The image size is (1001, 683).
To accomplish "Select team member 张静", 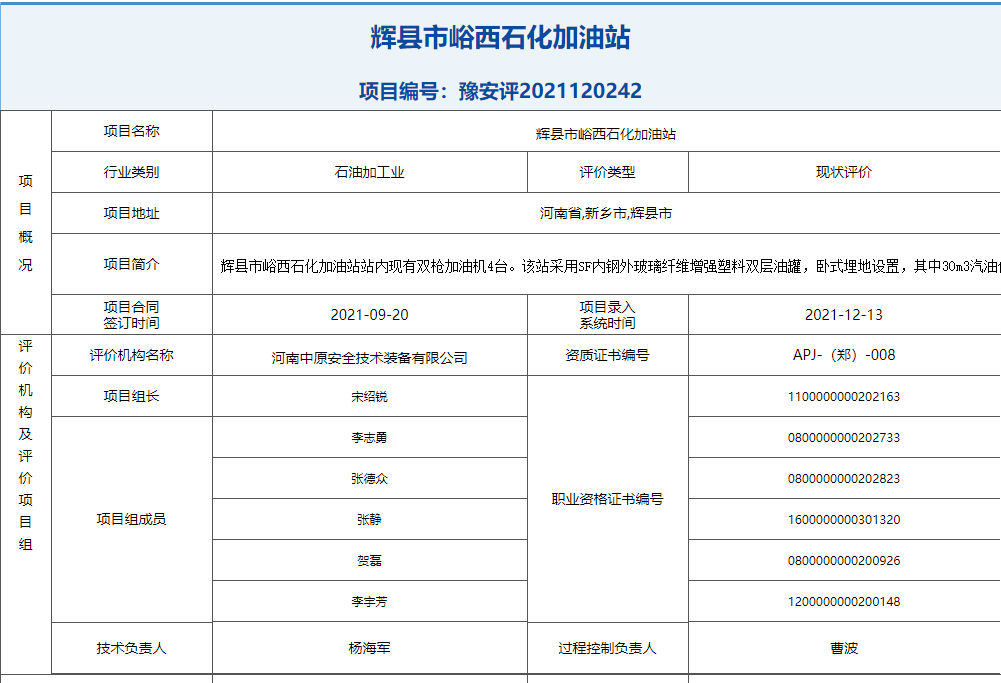I will pyautogui.click(x=370, y=520).
